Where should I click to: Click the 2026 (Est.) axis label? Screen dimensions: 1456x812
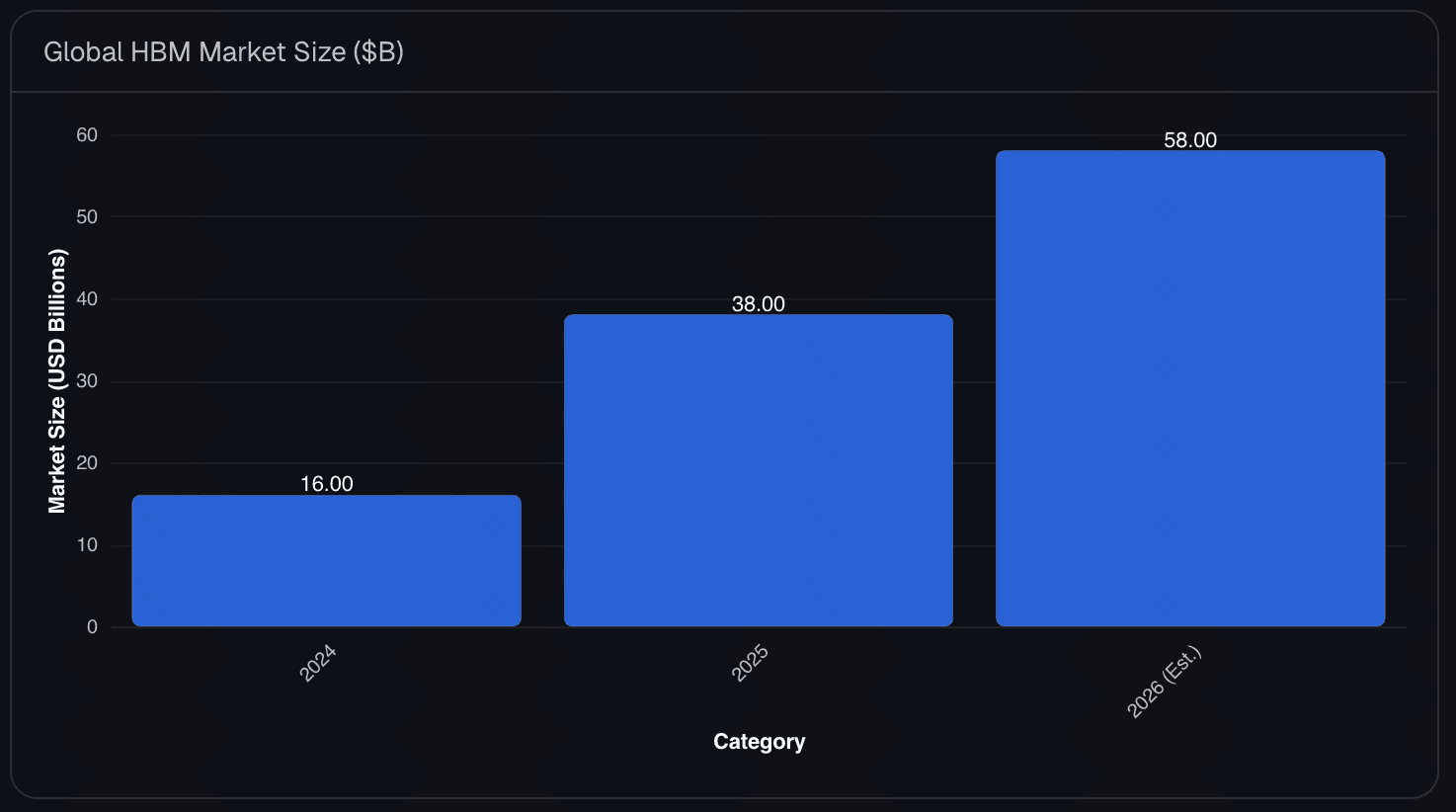point(1165,682)
